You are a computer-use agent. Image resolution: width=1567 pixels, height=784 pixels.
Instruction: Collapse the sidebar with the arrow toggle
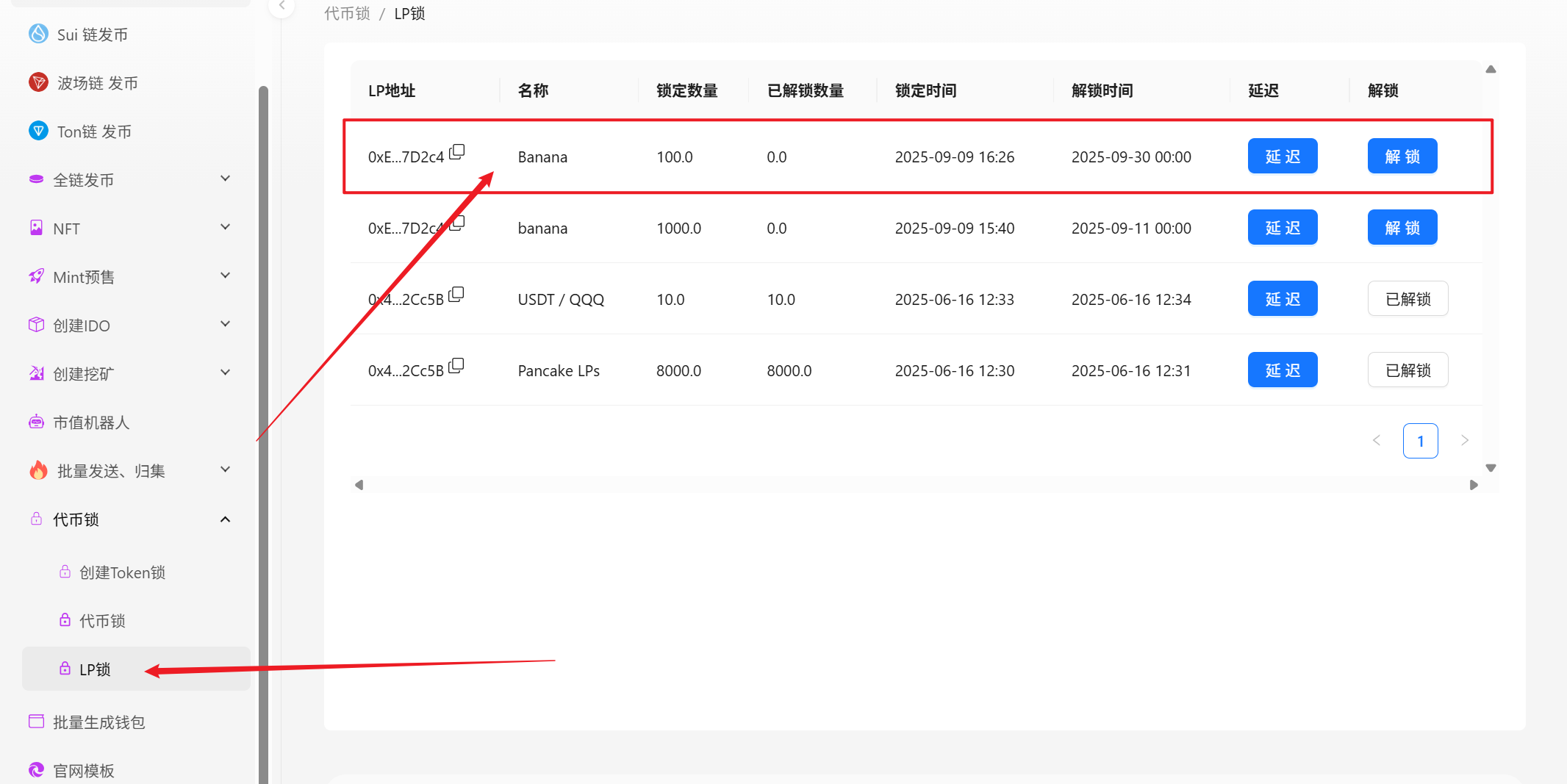(282, 6)
